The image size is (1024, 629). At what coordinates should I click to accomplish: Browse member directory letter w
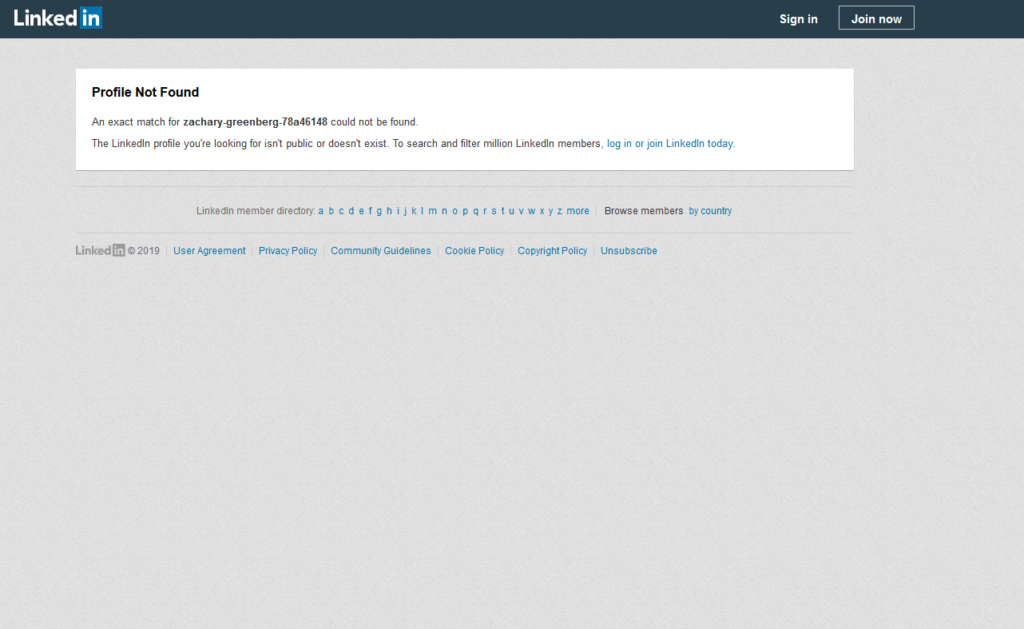pos(532,211)
